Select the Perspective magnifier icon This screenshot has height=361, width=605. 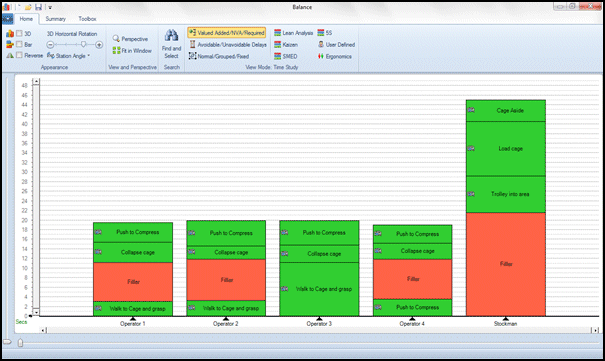coord(116,38)
